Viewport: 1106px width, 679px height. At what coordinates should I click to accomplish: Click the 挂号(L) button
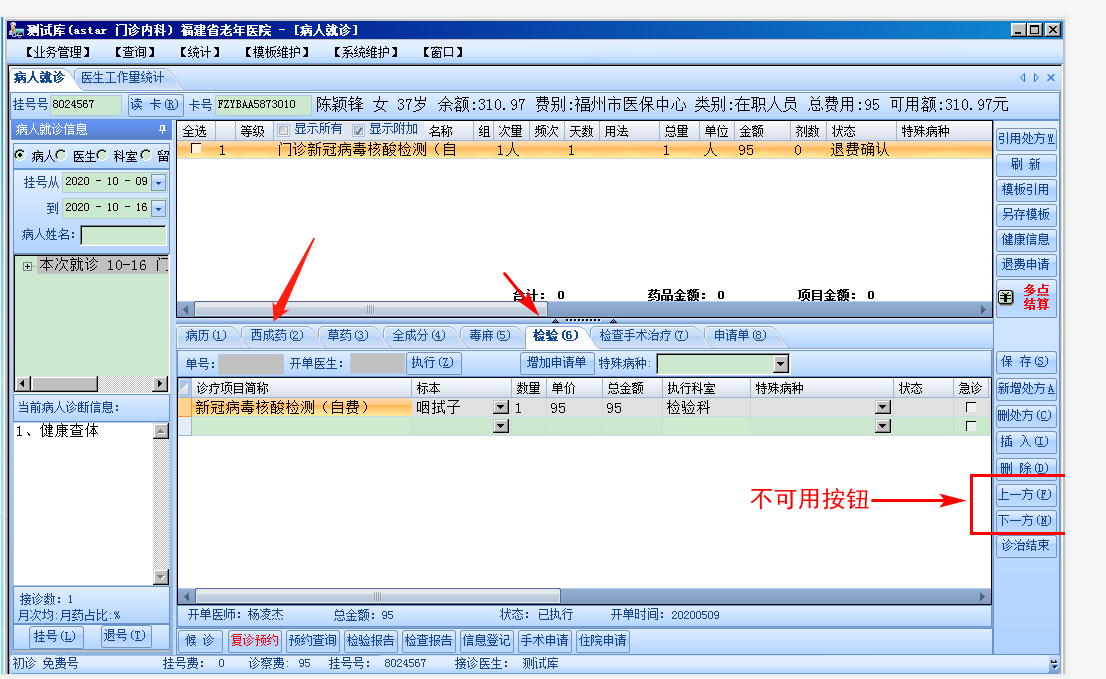click(x=55, y=637)
